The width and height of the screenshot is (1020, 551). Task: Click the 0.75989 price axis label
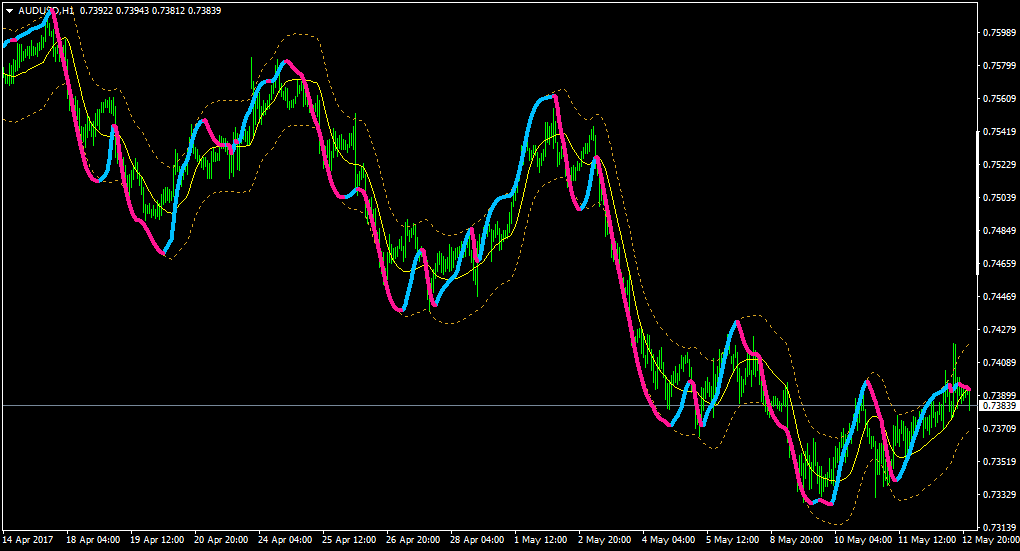999,33
